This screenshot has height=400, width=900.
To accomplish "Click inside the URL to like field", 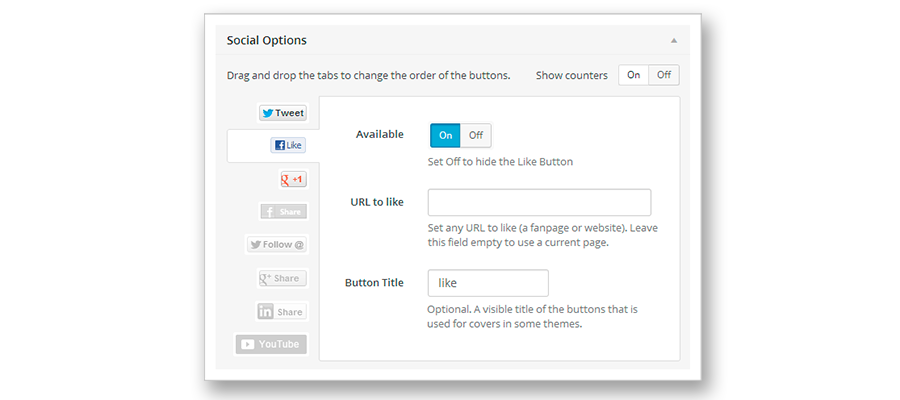I will [x=539, y=202].
